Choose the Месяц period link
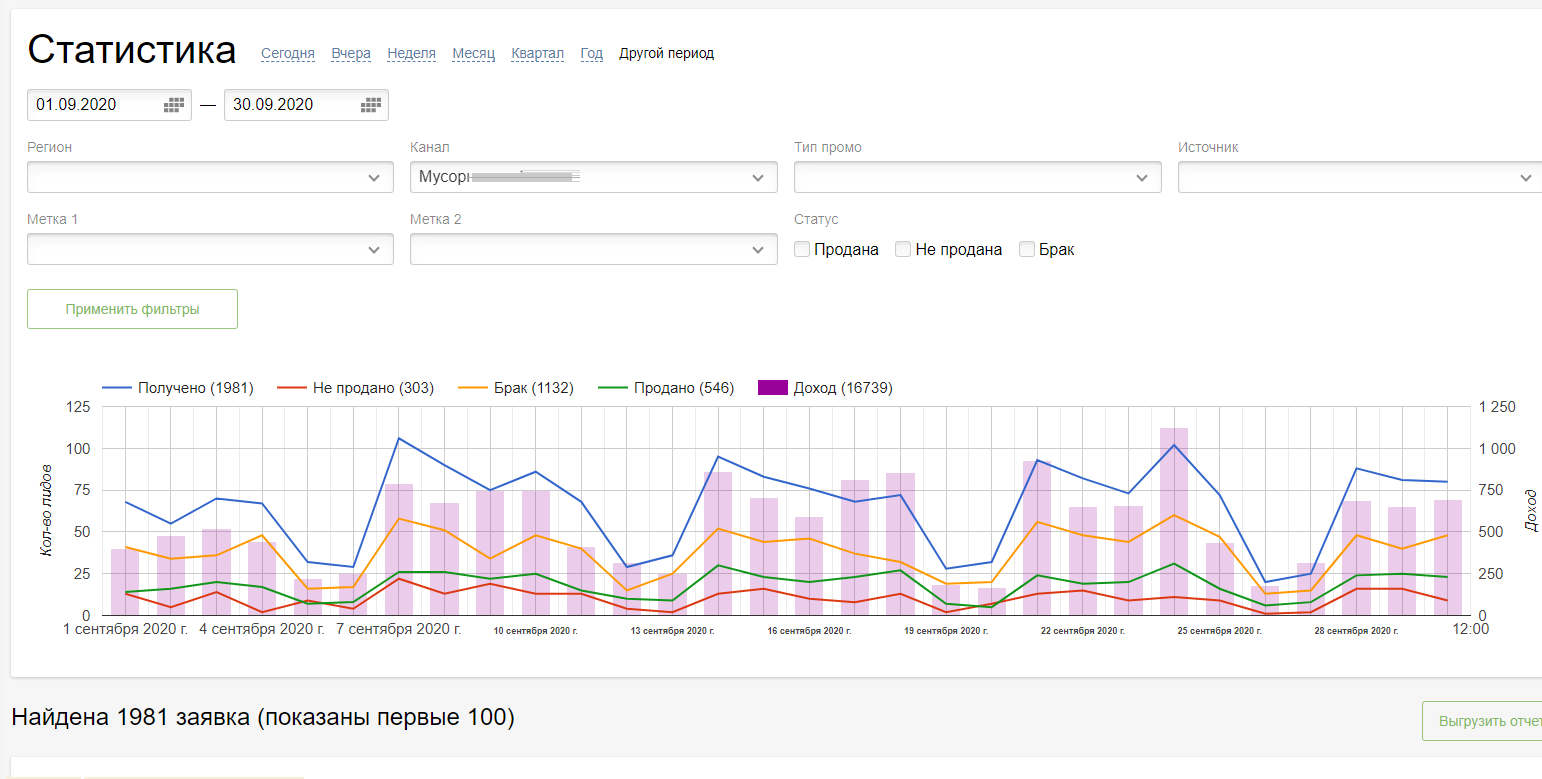 click(473, 54)
